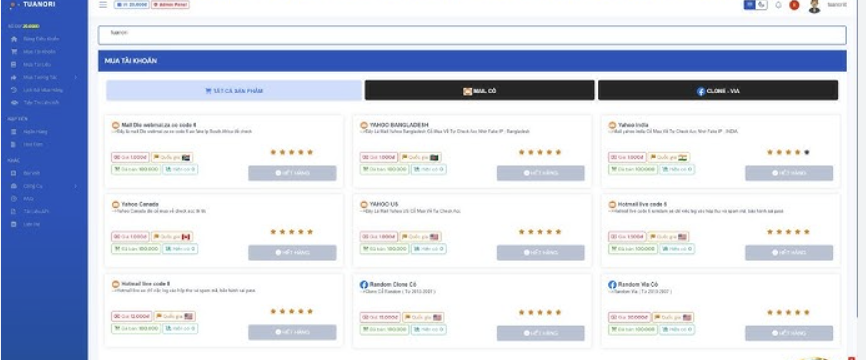Click HẾT HÀNG on YAHOO BANGLADESH card
The height and width of the screenshot is (360, 866).
541,173
